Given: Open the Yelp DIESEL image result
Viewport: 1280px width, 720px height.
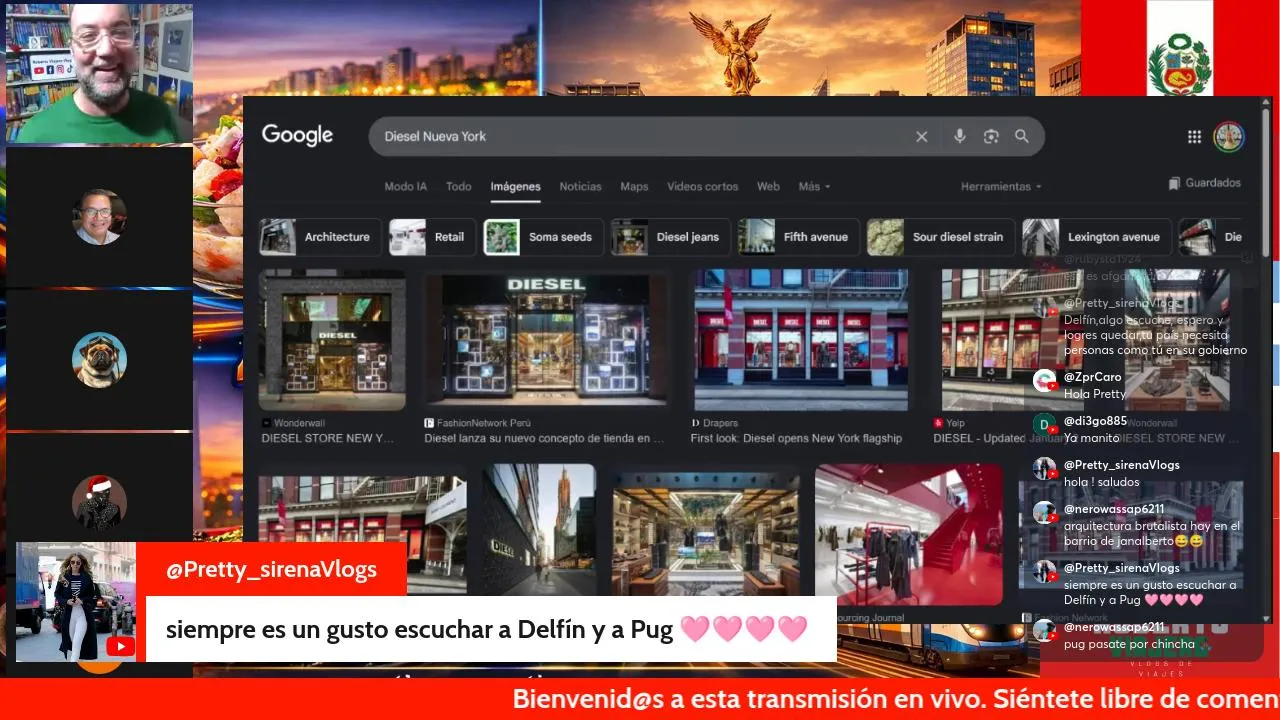Looking at the screenshot, I should (985, 340).
